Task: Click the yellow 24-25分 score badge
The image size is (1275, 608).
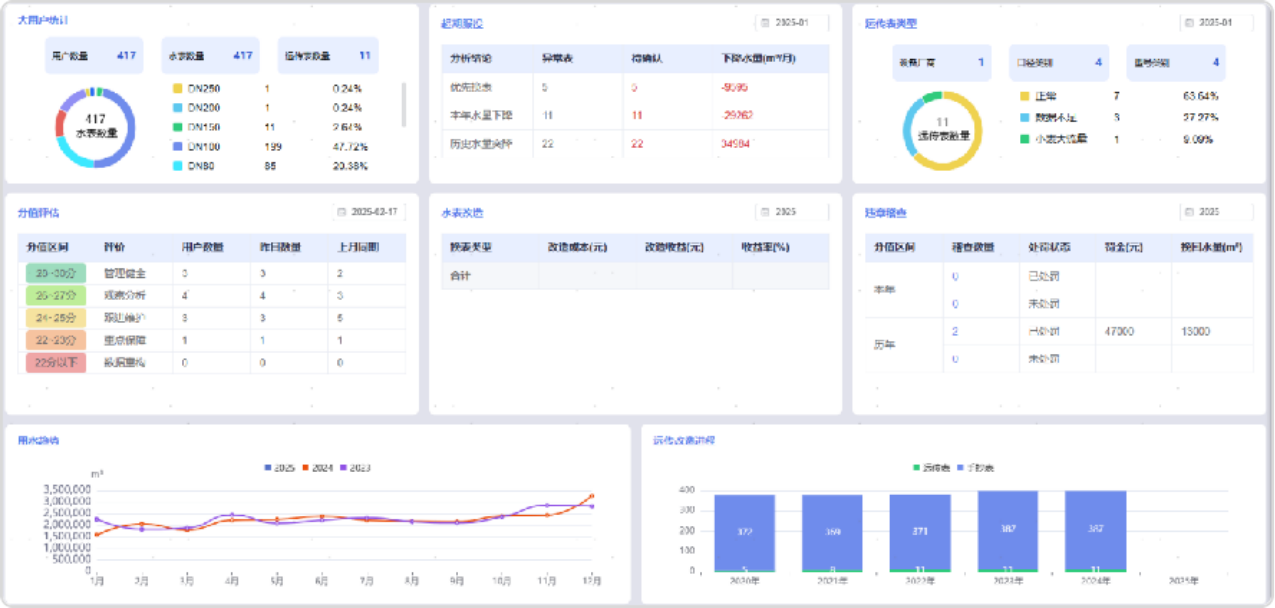Action: click(56, 318)
